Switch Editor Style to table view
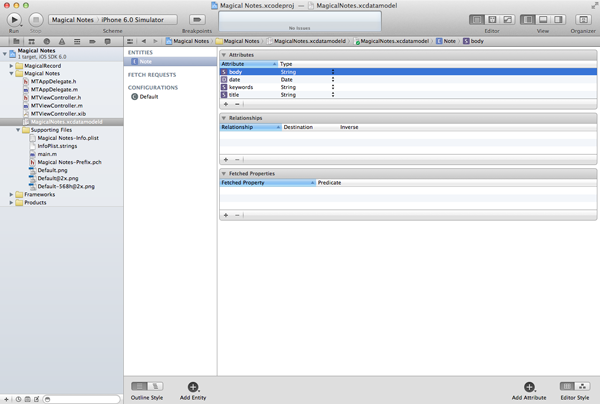Viewport: 600px width, 404px height. pyautogui.click(x=567, y=386)
